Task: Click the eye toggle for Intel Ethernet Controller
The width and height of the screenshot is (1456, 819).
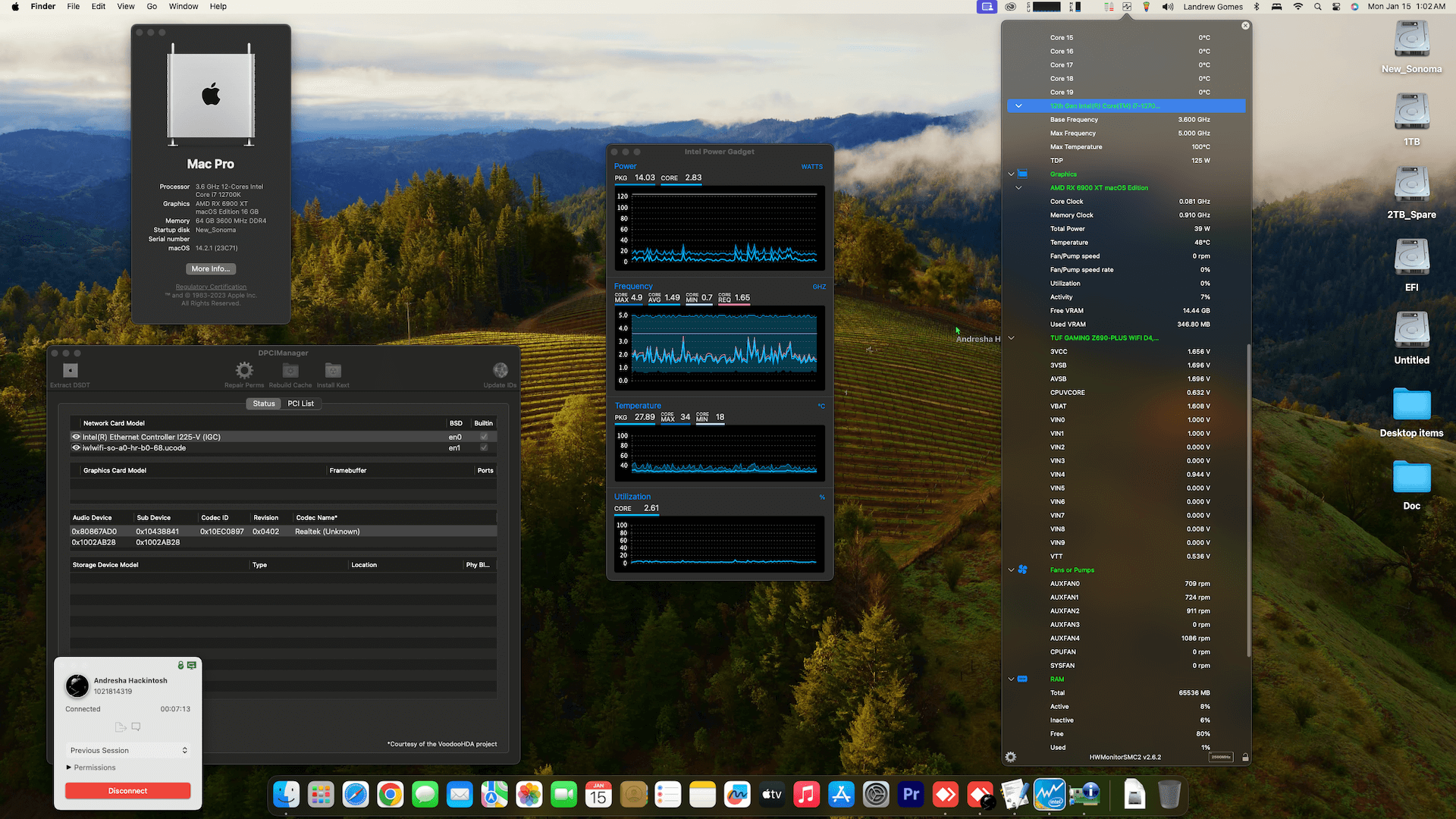Action: (x=76, y=436)
